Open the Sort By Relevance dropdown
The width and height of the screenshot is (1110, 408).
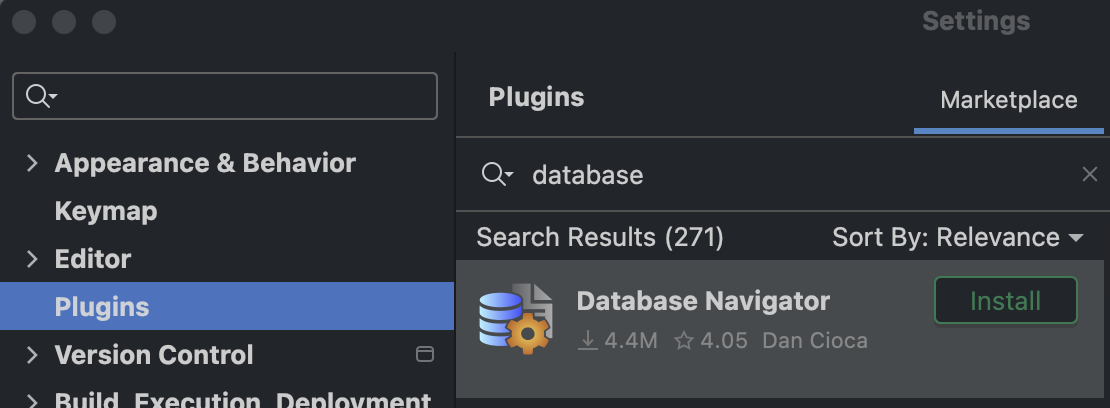958,238
